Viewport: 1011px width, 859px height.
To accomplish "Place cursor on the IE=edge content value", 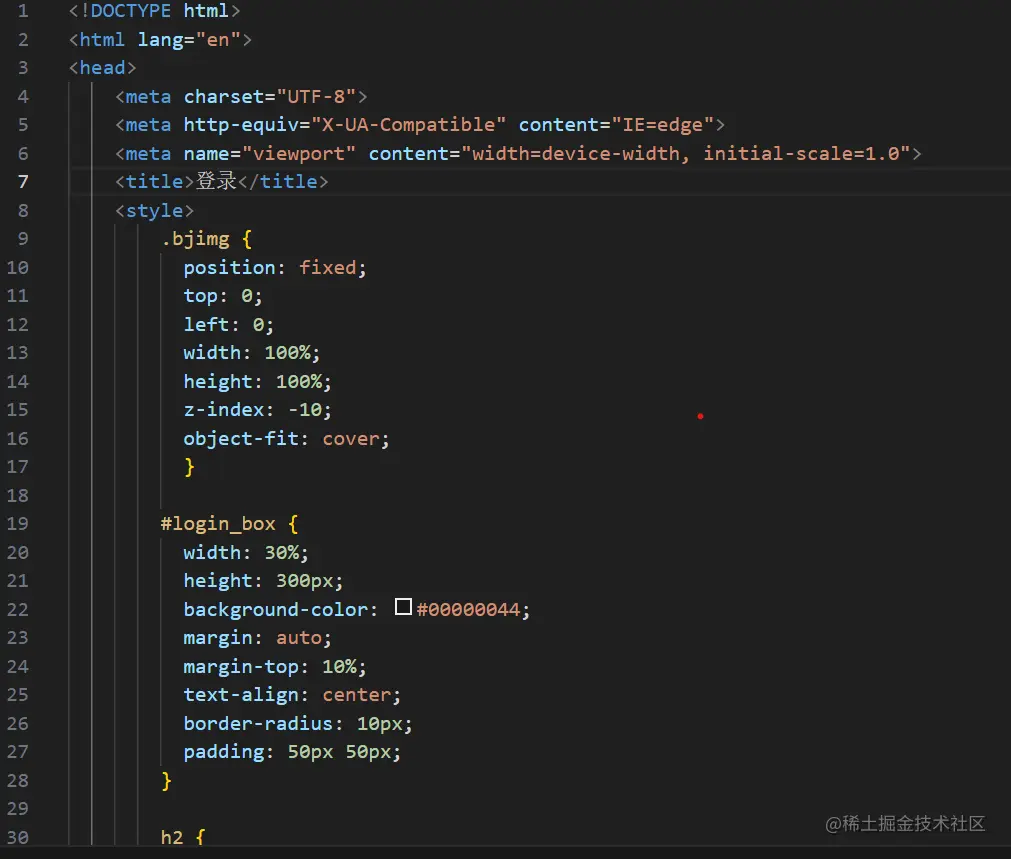I will coord(662,124).
